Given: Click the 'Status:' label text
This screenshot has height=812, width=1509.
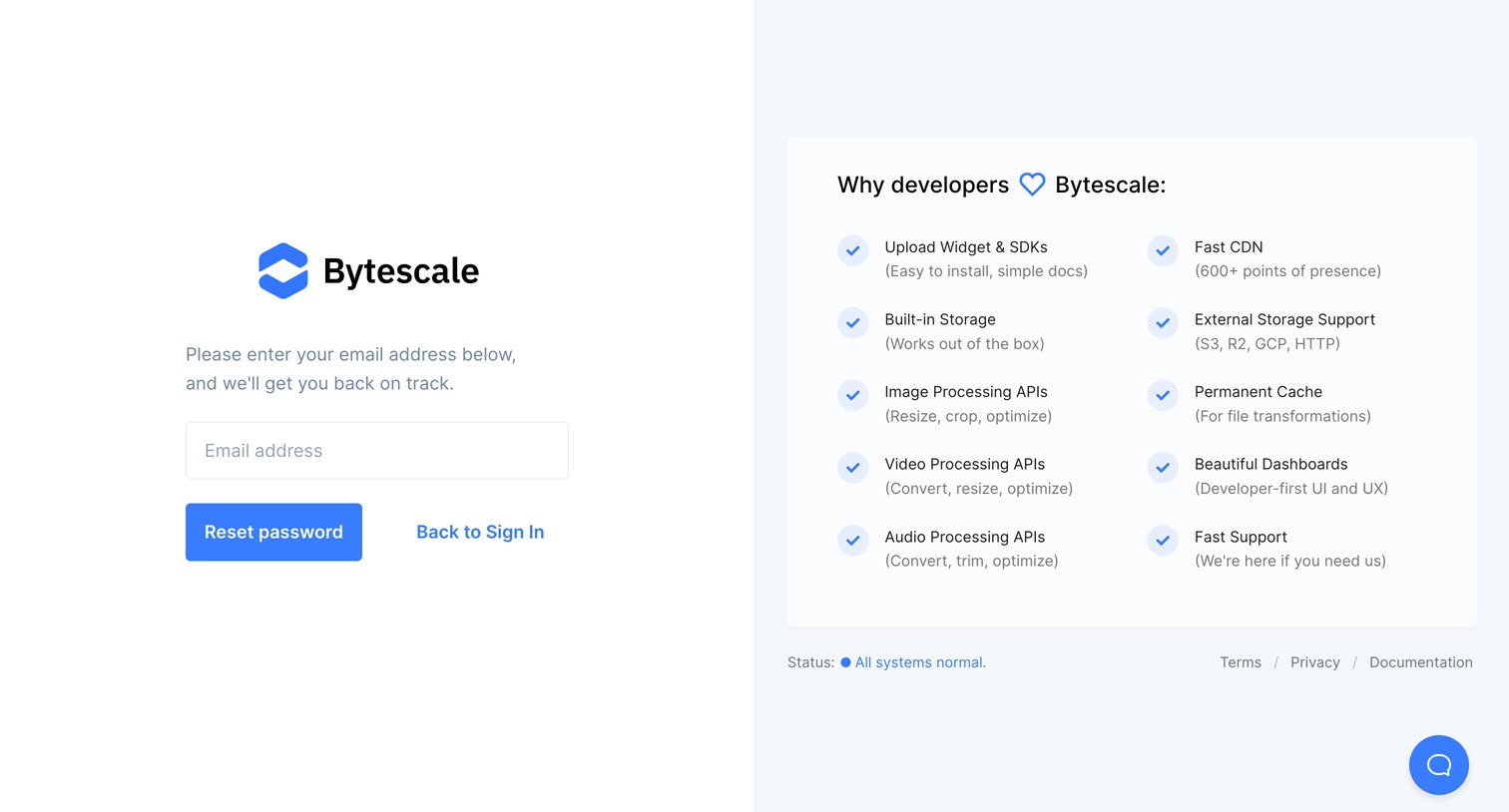Looking at the screenshot, I should click(x=810, y=662).
